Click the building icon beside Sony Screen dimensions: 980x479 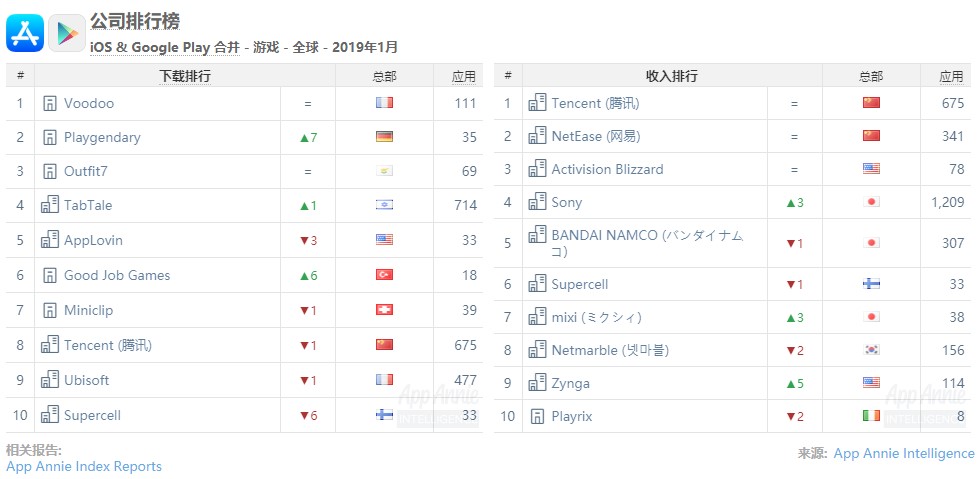coord(537,202)
